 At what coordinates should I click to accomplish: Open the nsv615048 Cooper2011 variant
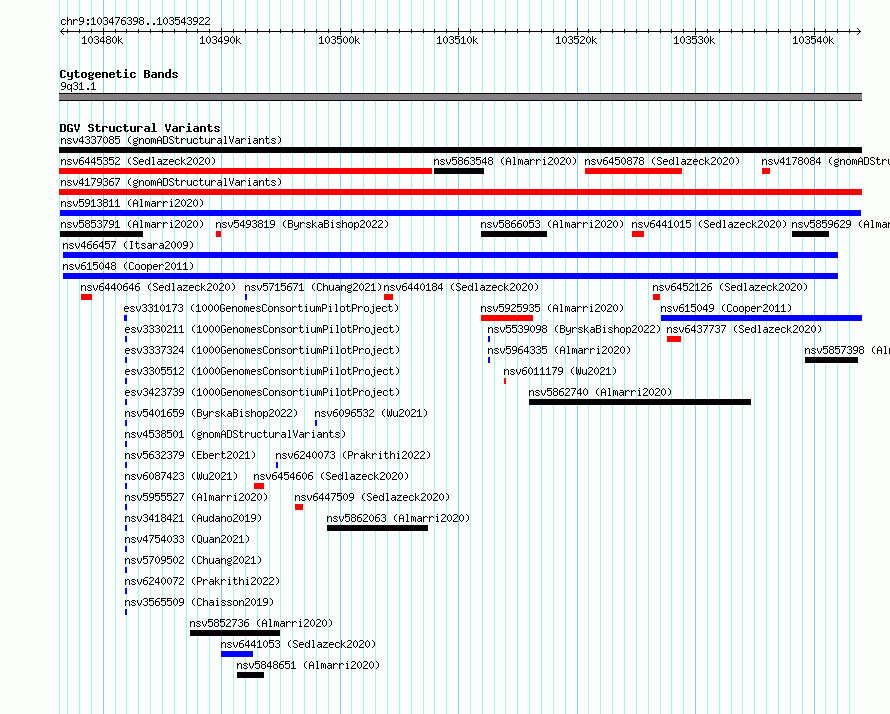coord(450,276)
